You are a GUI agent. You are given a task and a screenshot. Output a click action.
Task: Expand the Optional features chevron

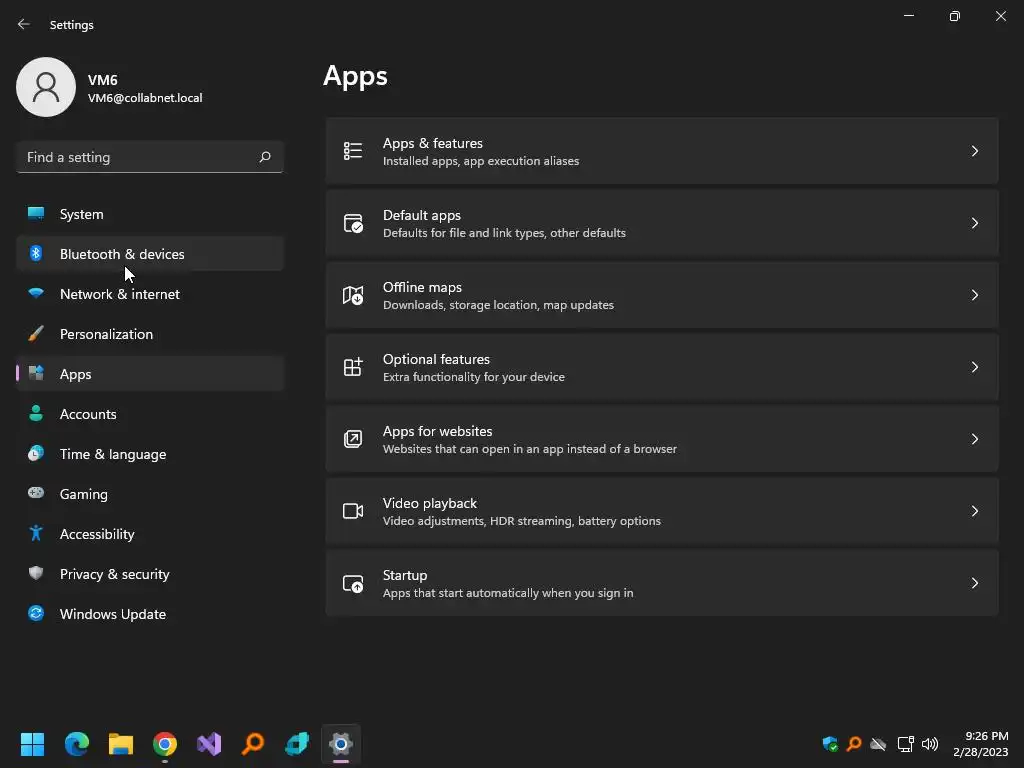click(974, 367)
